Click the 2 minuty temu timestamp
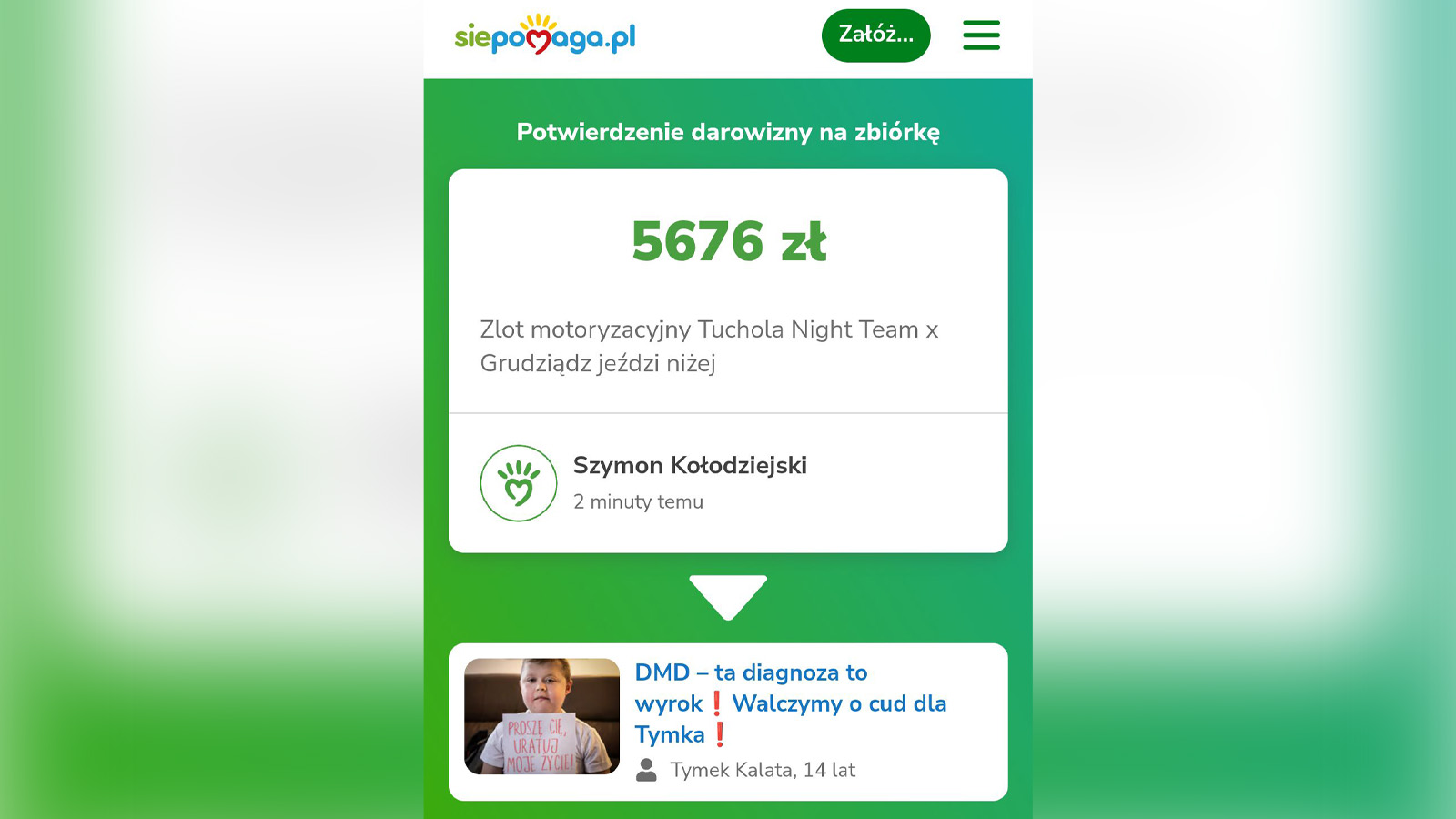The height and width of the screenshot is (819, 1456). [638, 501]
